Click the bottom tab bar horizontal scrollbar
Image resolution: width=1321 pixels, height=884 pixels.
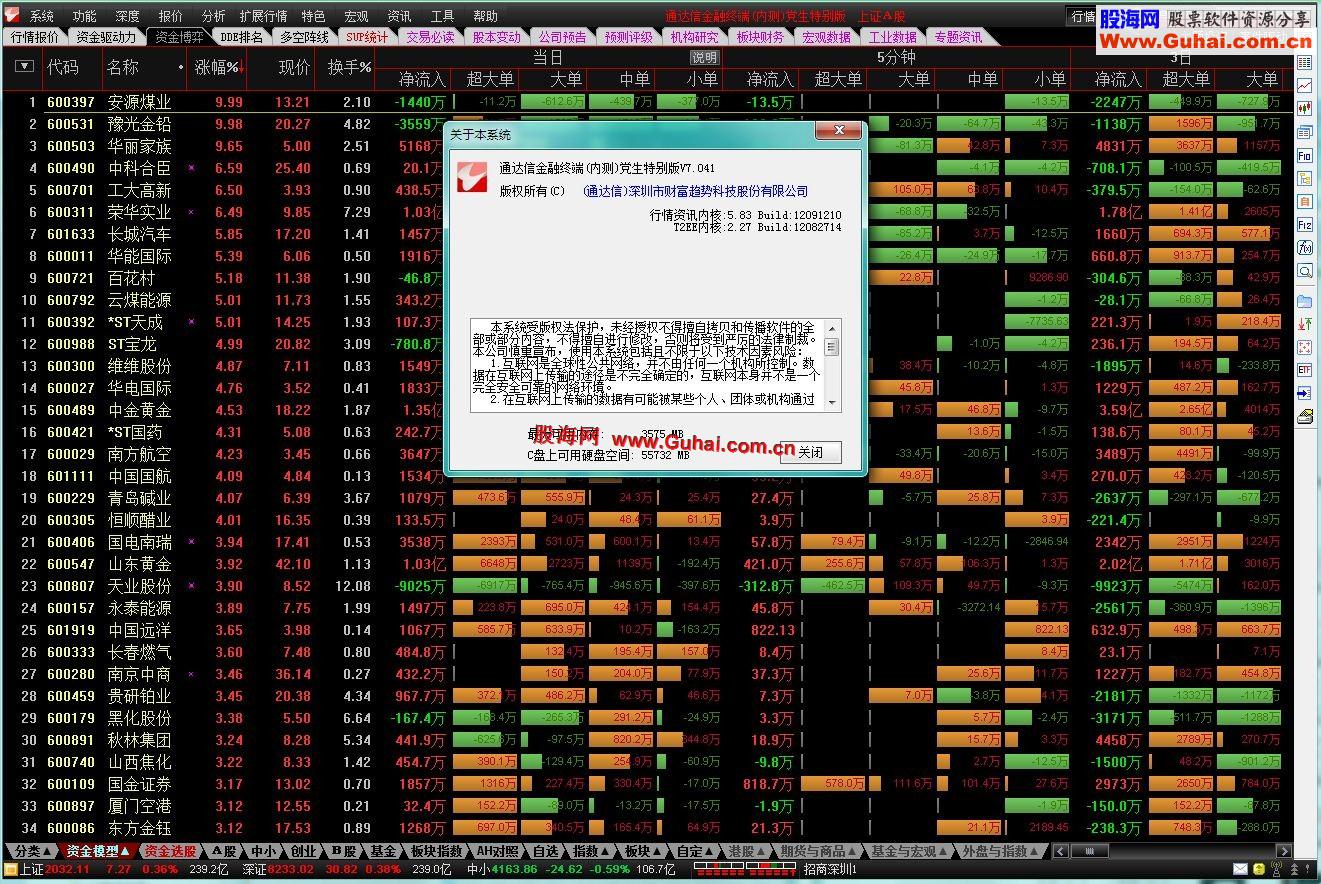pos(1170,851)
